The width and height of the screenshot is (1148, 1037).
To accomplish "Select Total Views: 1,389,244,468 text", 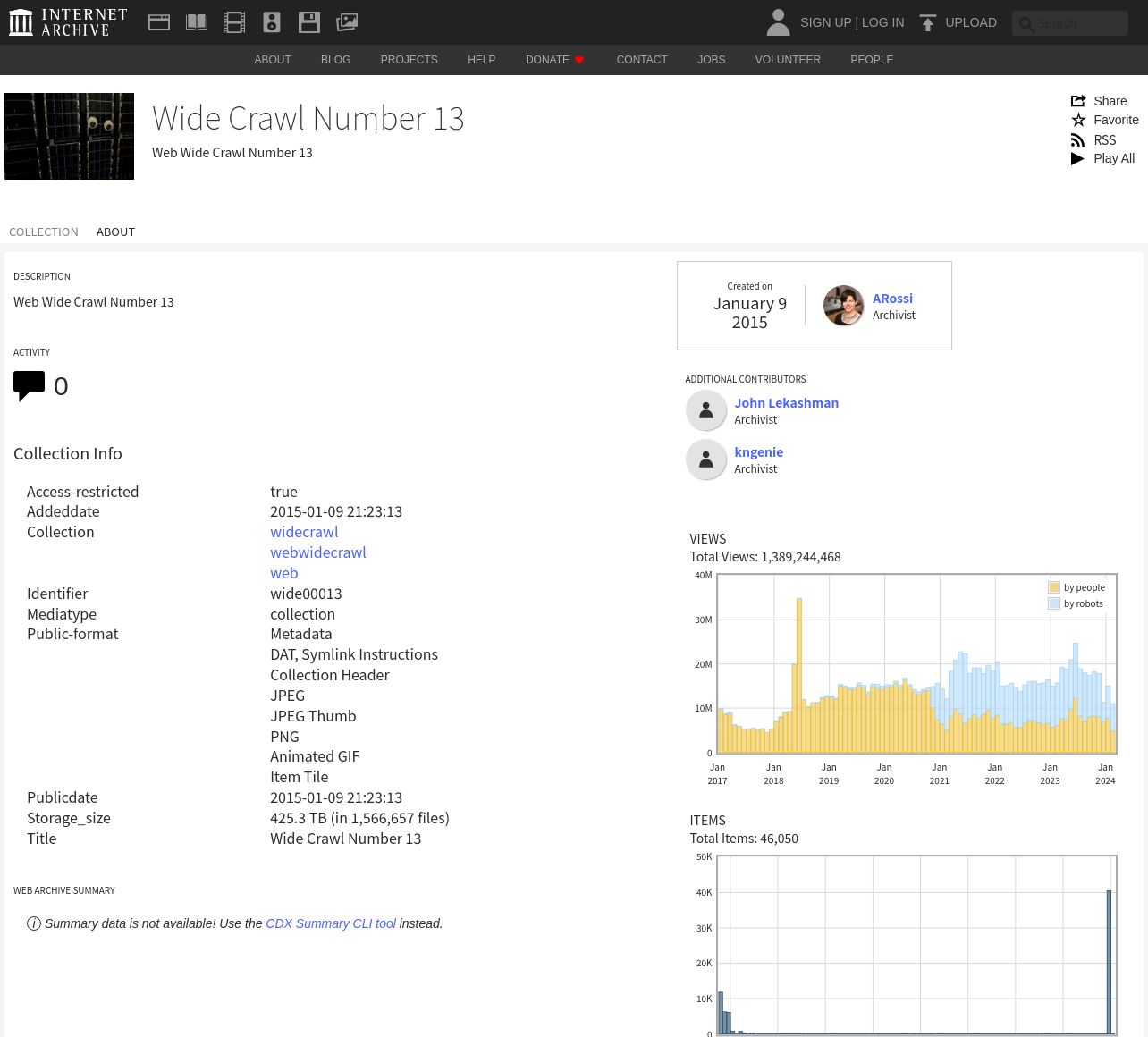I will coord(765,557).
